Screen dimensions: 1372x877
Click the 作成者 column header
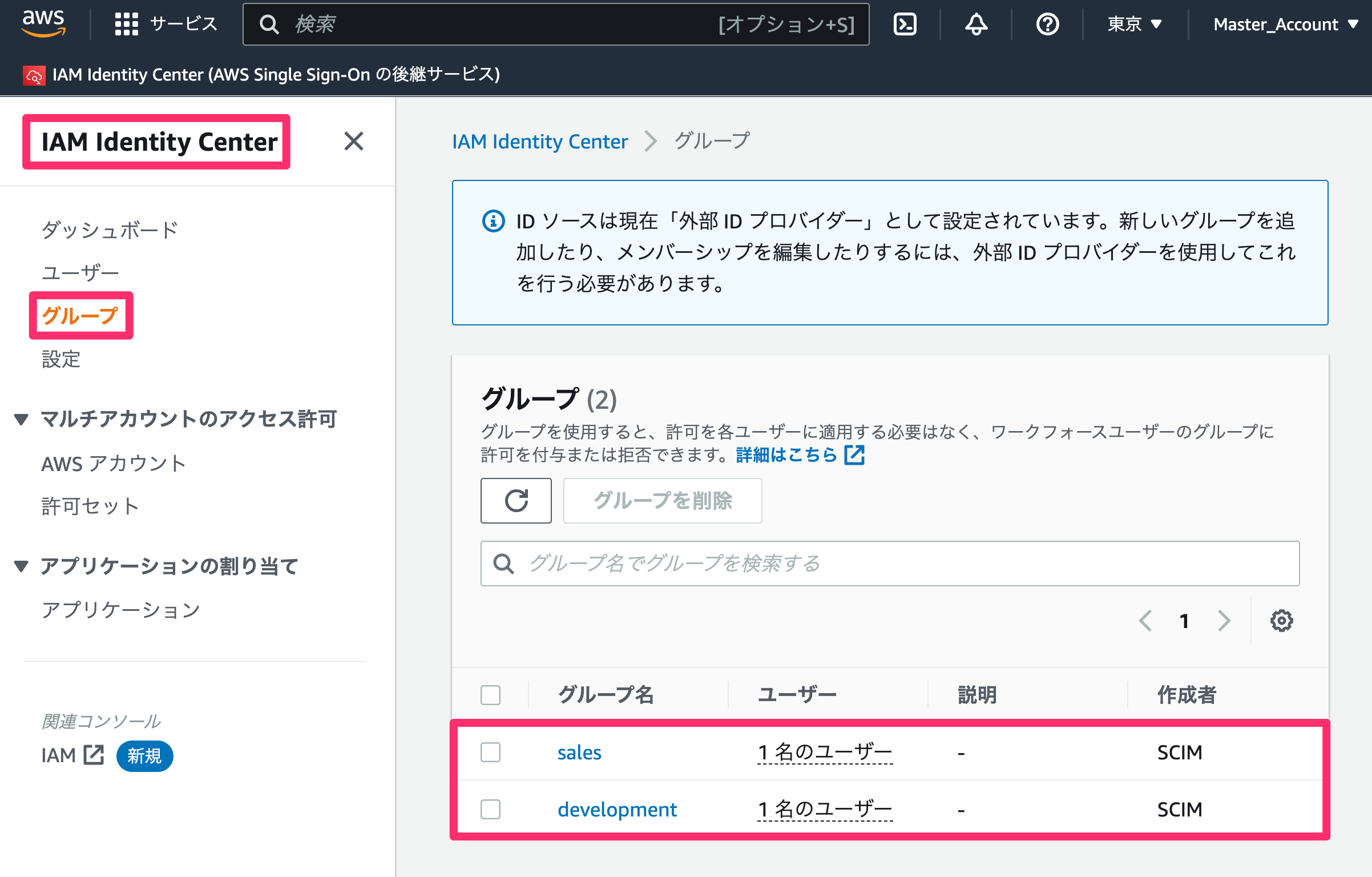[1187, 695]
